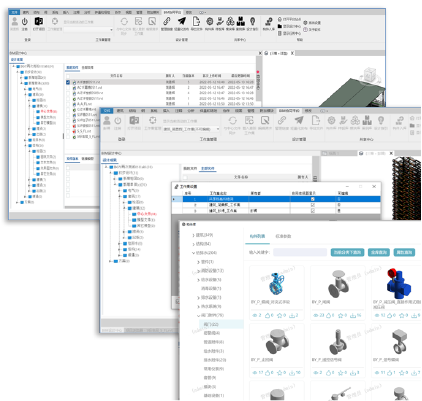This screenshot has width=422, height=401.
Task: Switch to the second tab in the component library
Action: pyautogui.click(x=283, y=236)
